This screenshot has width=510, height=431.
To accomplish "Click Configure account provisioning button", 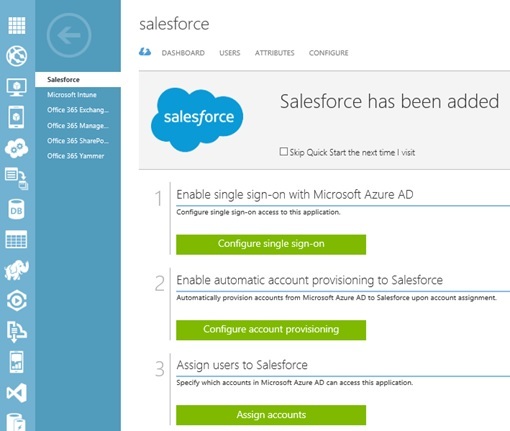I will pos(271,330).
